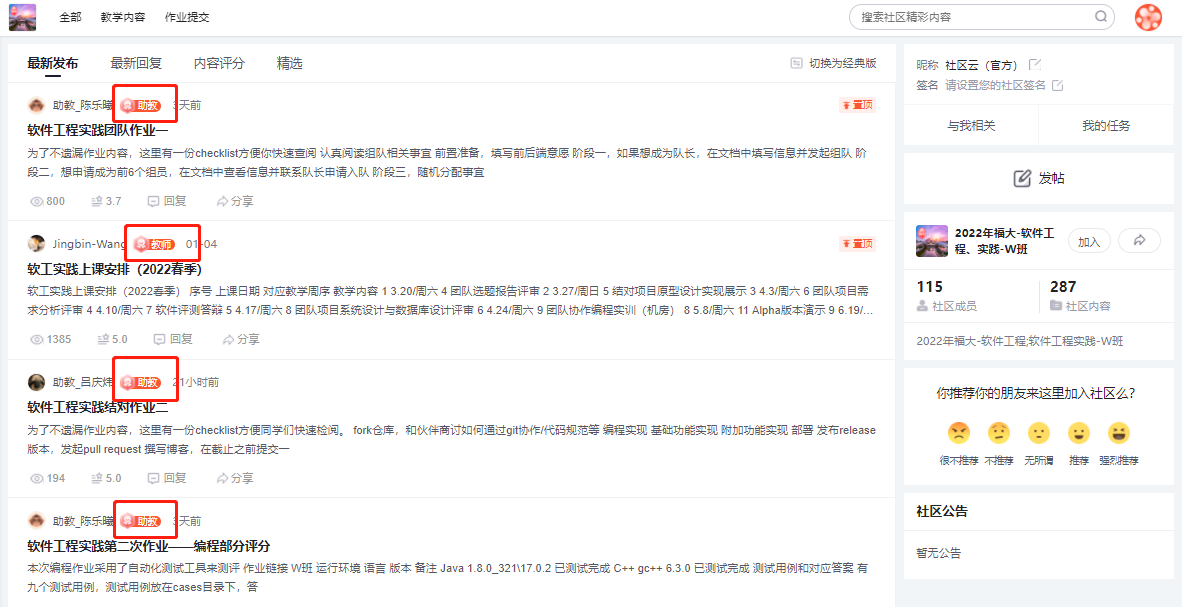Click view count 800 eye icon
Screen dimensions: 1182x607
(x=36, y=201)
